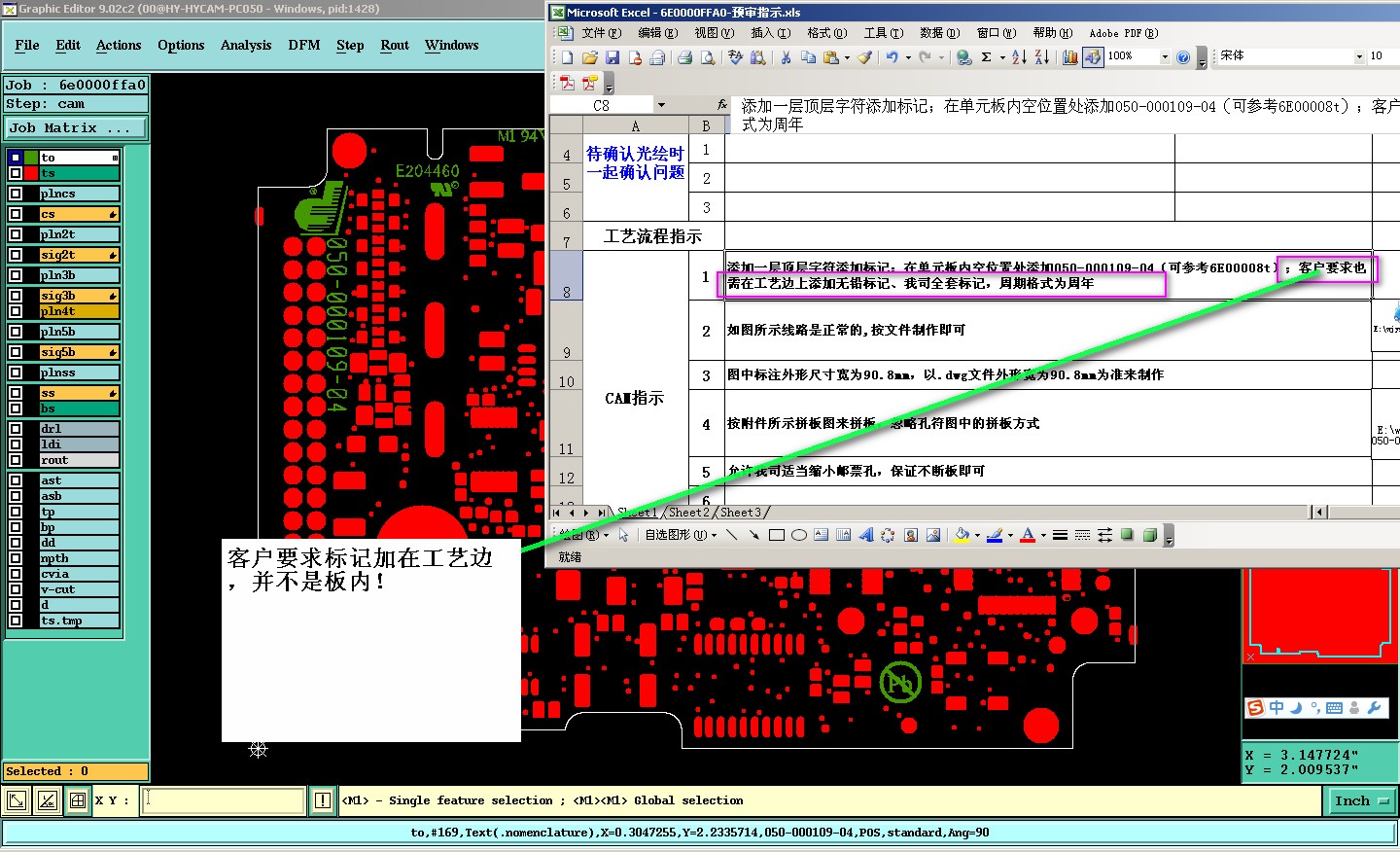Viewport: 1400px width, 852px height.
Task: Open the zoom percentage dropdown in Excel
Action: [1165, 56]
